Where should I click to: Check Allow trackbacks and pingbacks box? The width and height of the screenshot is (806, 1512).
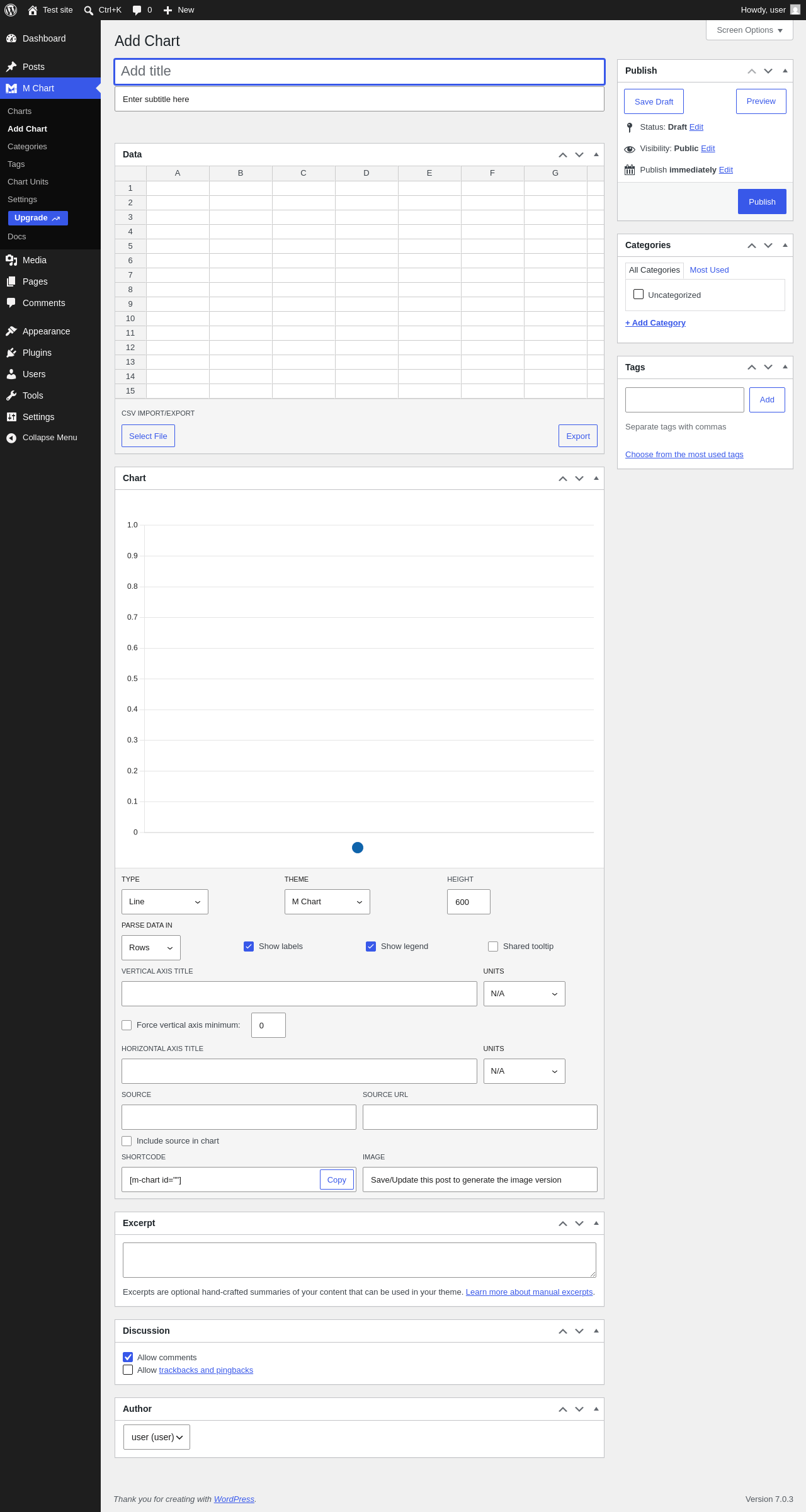pos(128,1370)
